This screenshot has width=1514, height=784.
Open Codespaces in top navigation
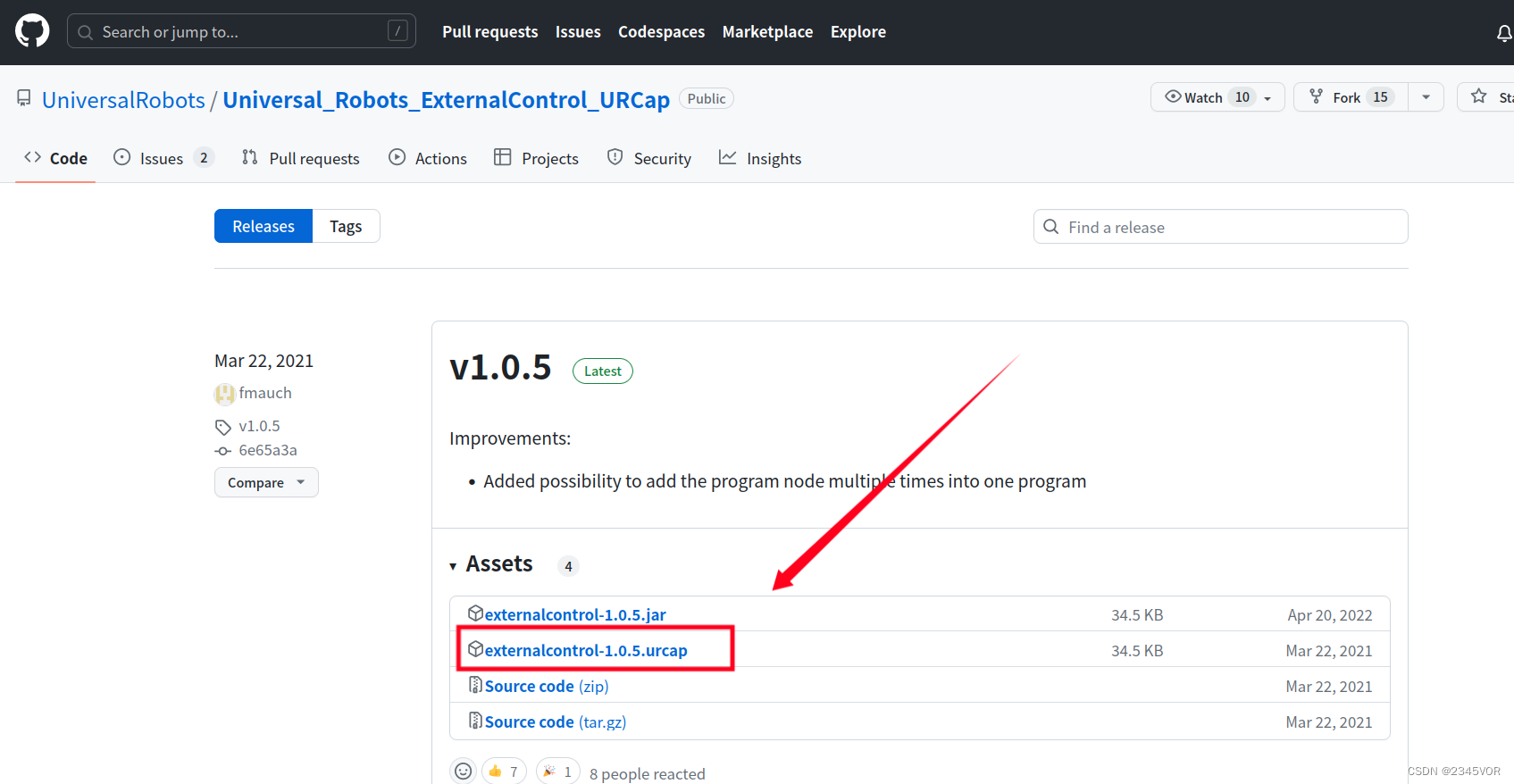coord(662,31)
